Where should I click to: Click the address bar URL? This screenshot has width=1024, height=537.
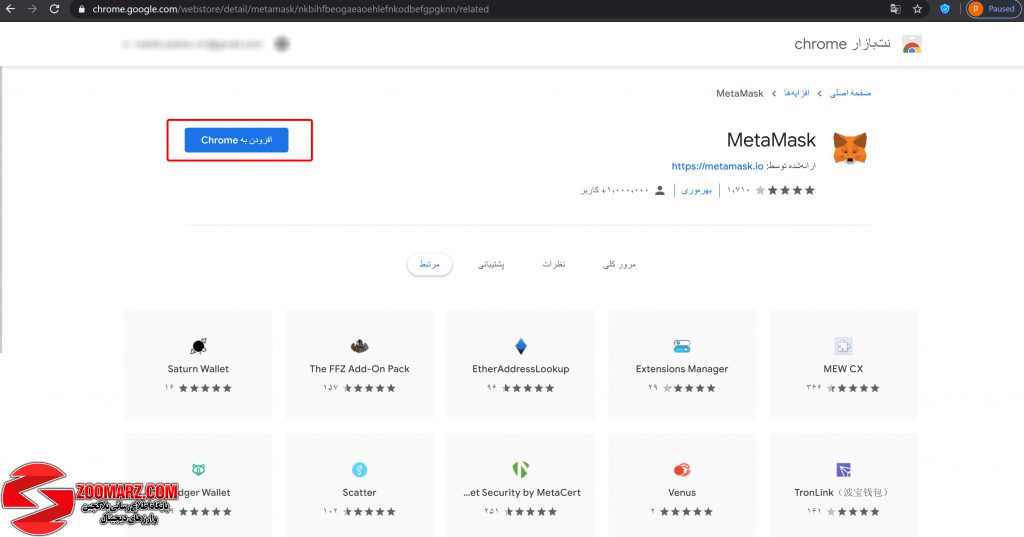[290, 9]
